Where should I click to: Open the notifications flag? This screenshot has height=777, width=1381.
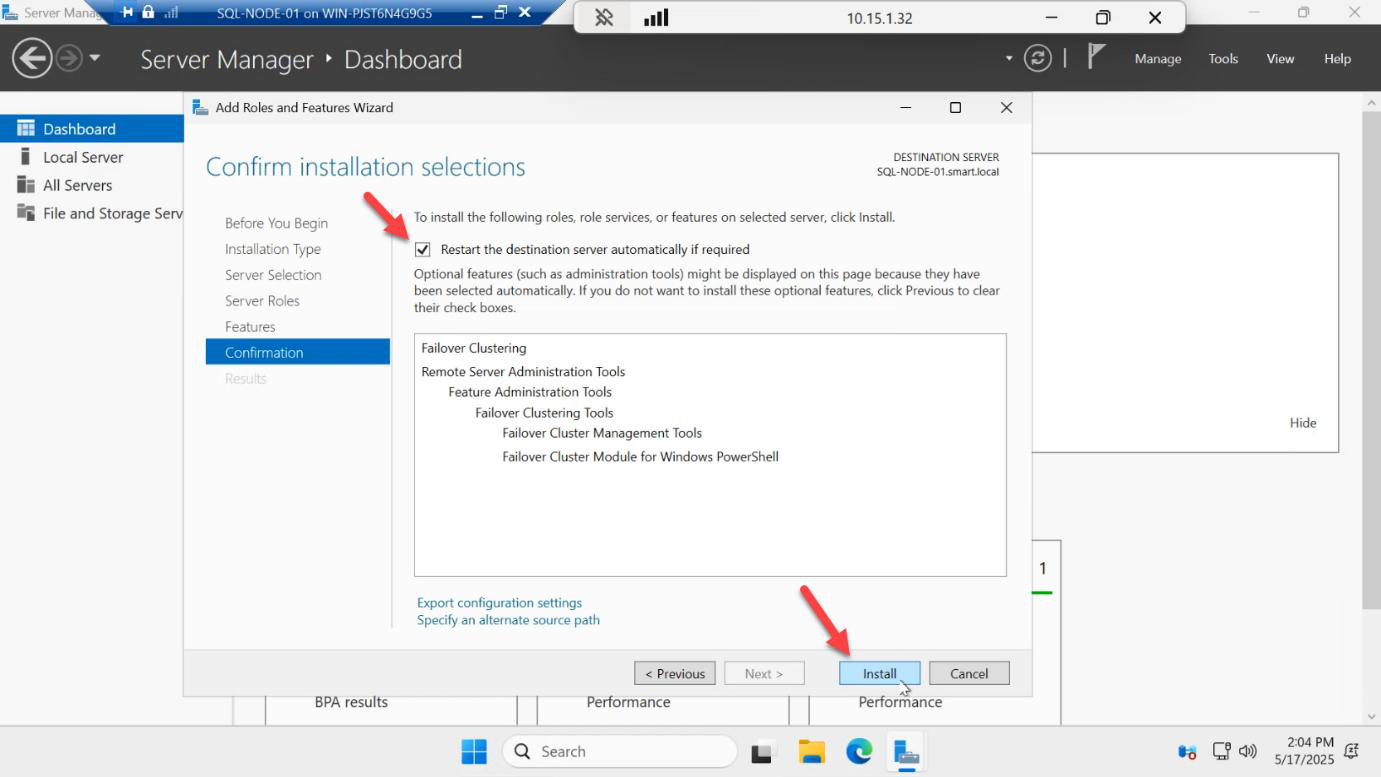tap(1096, 56)
